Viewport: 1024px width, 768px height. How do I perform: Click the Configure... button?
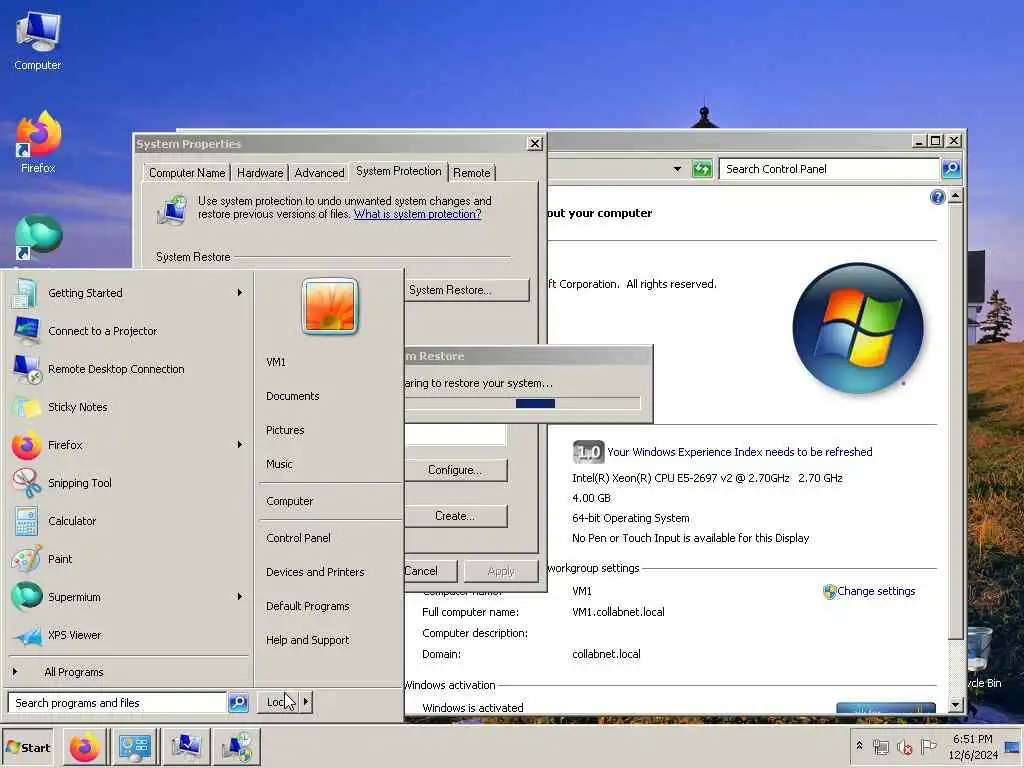click(x=456, y=470)
